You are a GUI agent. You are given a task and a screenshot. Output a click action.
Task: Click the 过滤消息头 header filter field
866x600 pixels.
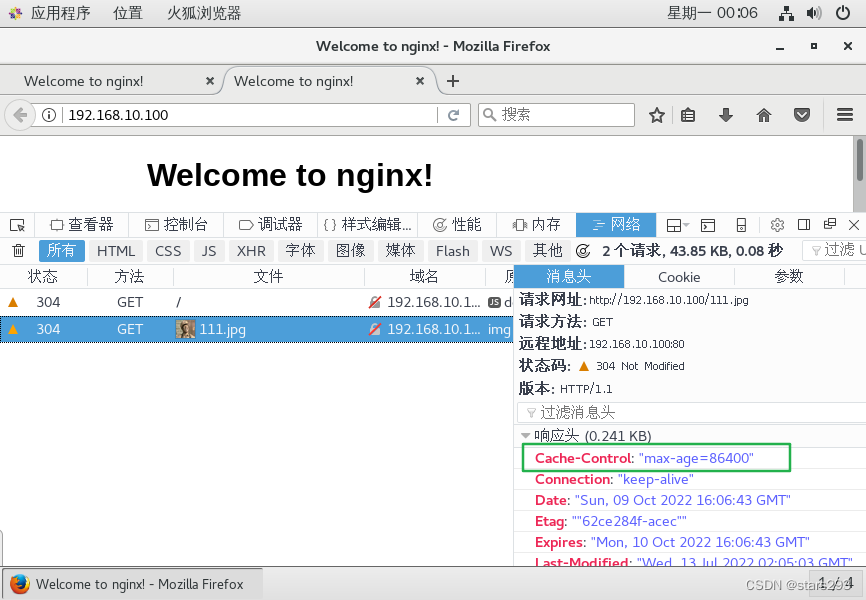691,412
